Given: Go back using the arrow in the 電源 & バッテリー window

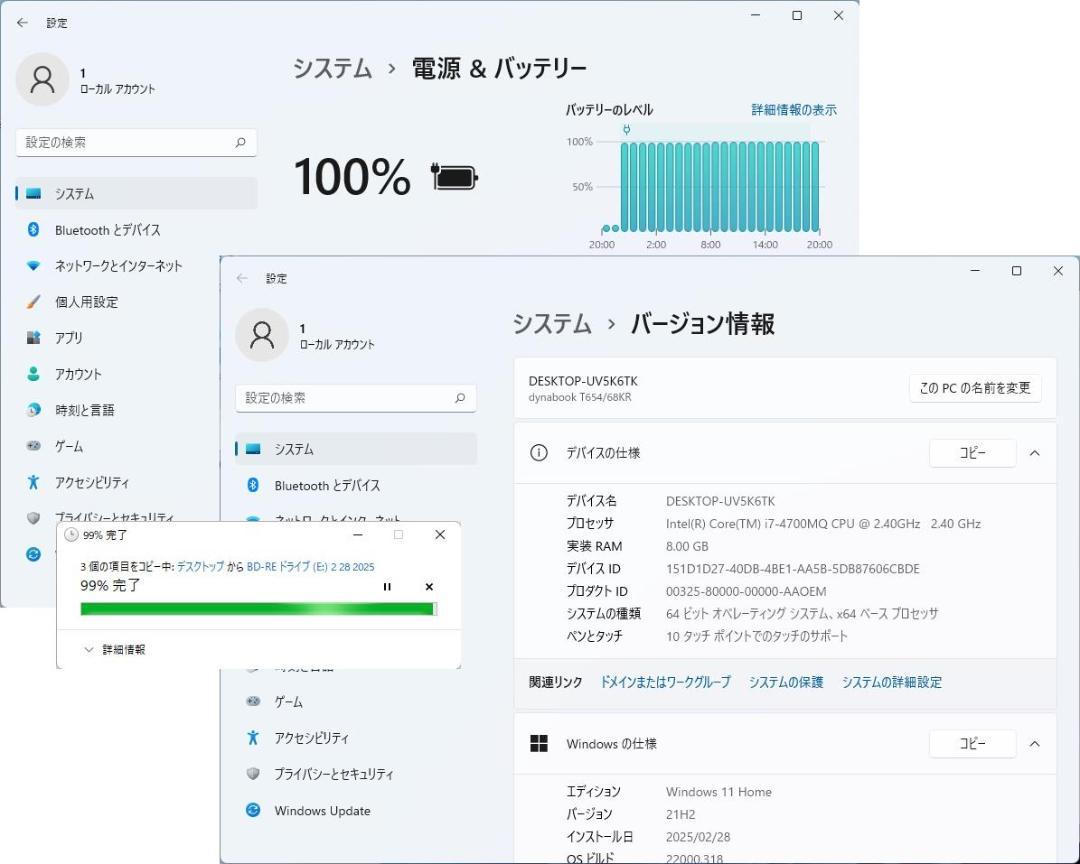Looking at the screenshot, I should 22,23.
